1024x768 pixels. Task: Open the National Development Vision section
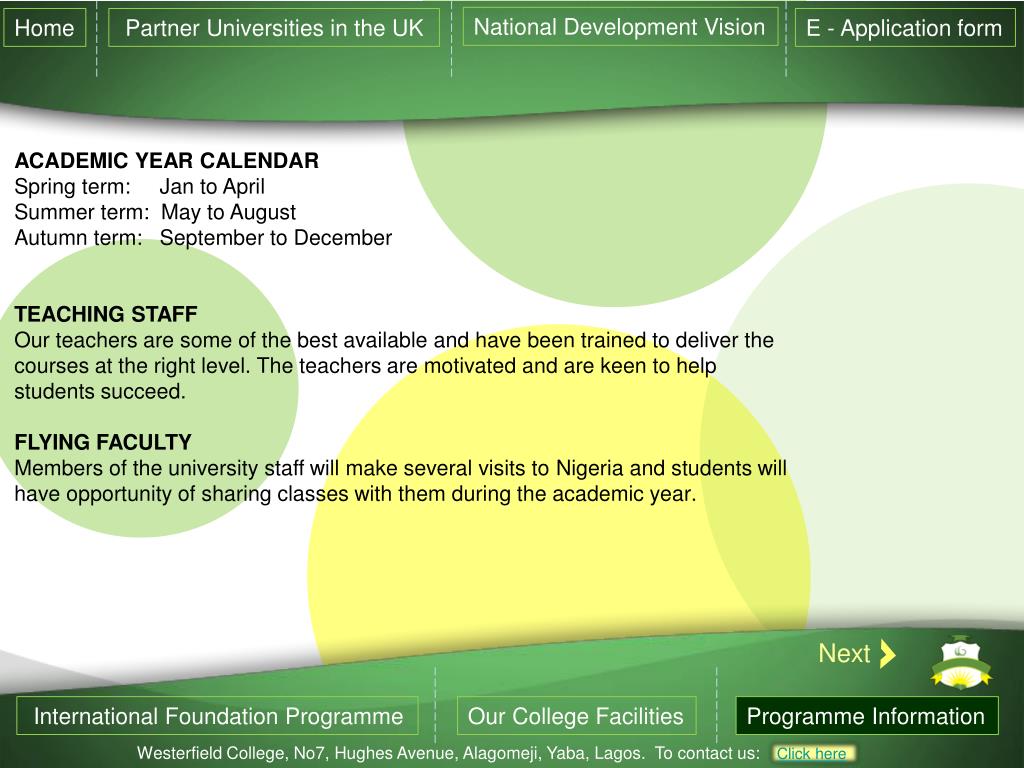[x=620, y=27]
